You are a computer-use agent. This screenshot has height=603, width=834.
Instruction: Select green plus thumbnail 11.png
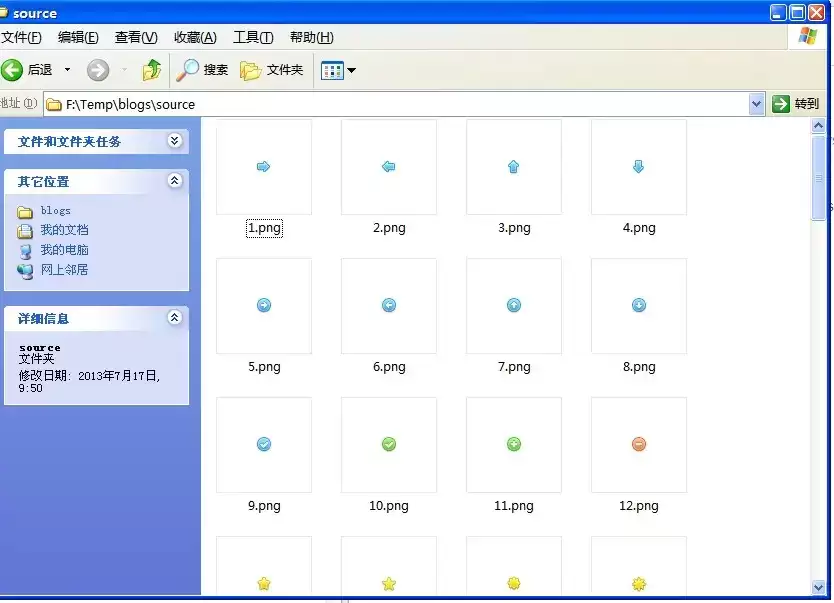coord(514,445)
